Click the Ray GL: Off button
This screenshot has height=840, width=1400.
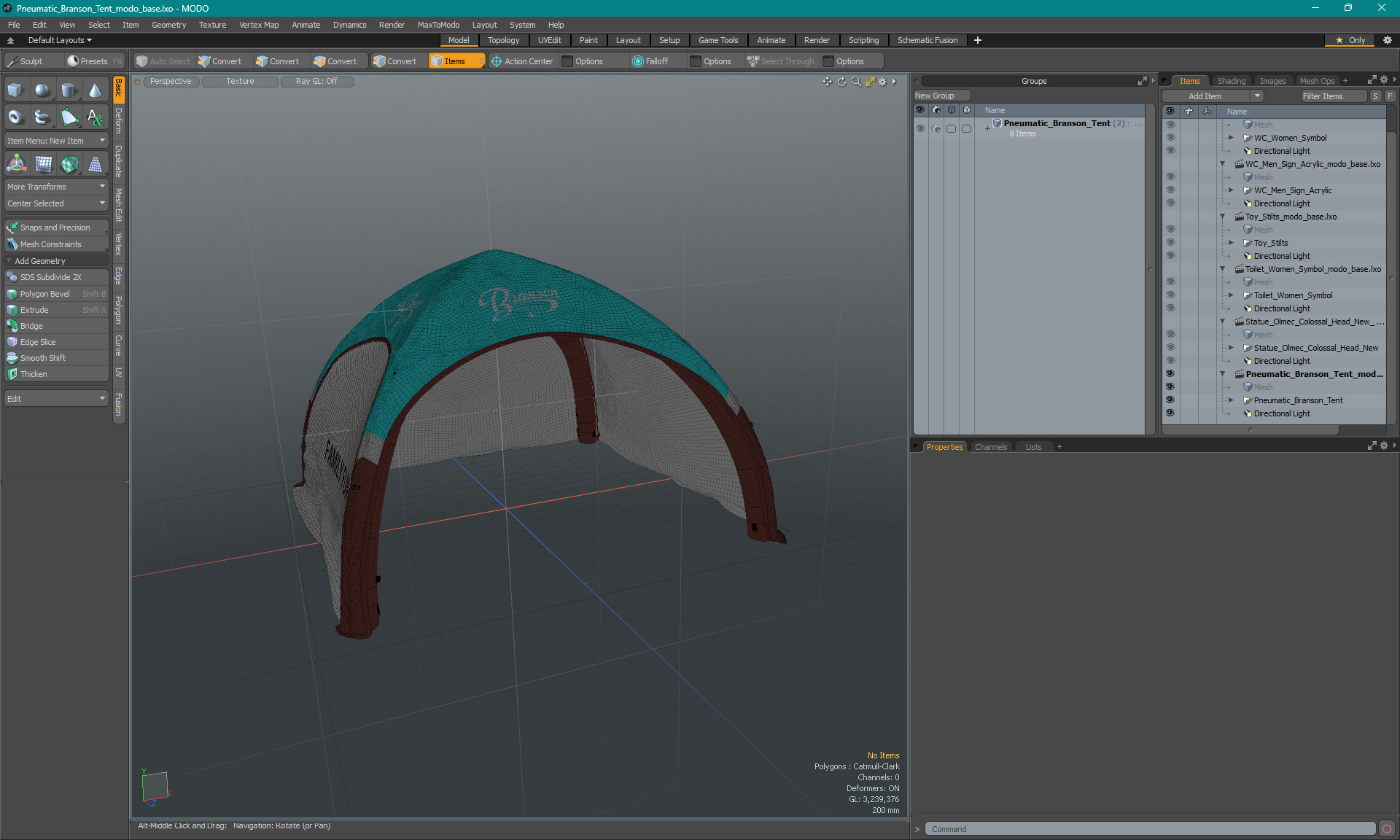[316, 82]
